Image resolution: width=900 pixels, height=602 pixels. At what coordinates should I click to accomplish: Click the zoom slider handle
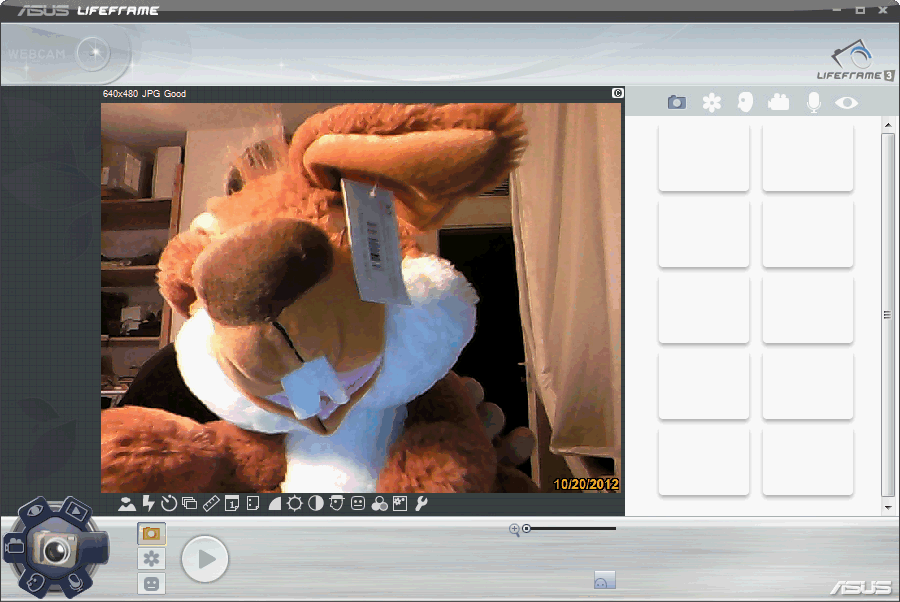click(526, 529)
